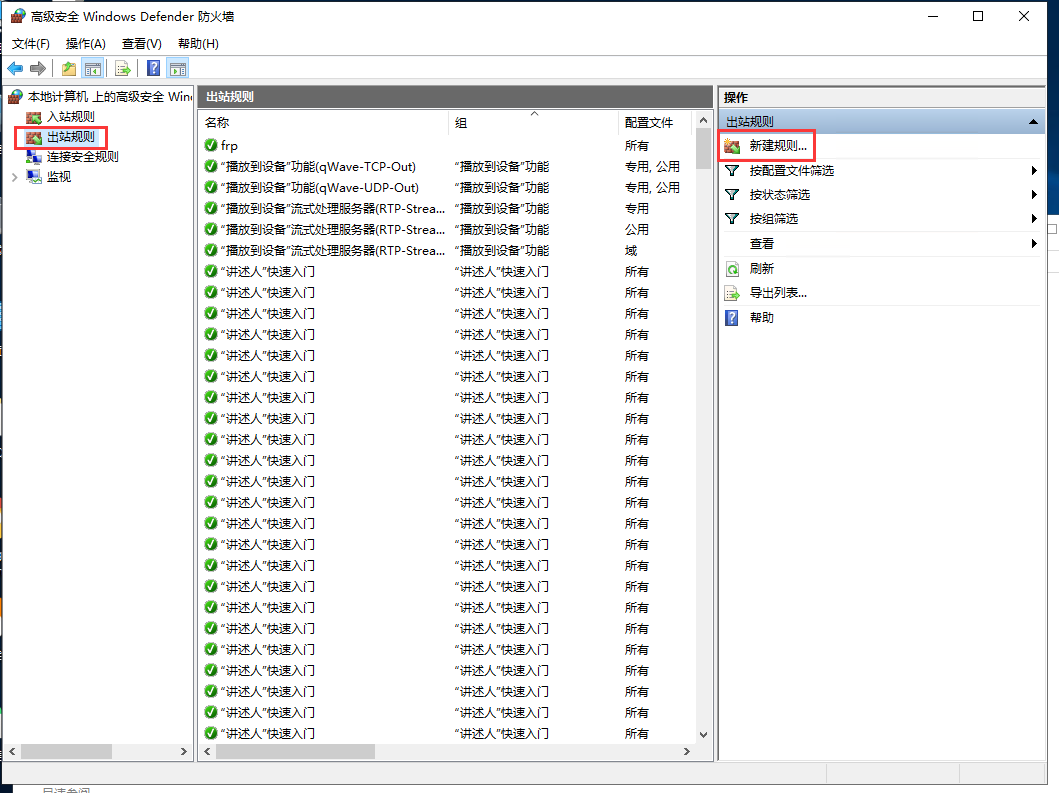Open the 按状态筛选 submenu
1059x793 pixels.
click(881, 195)
